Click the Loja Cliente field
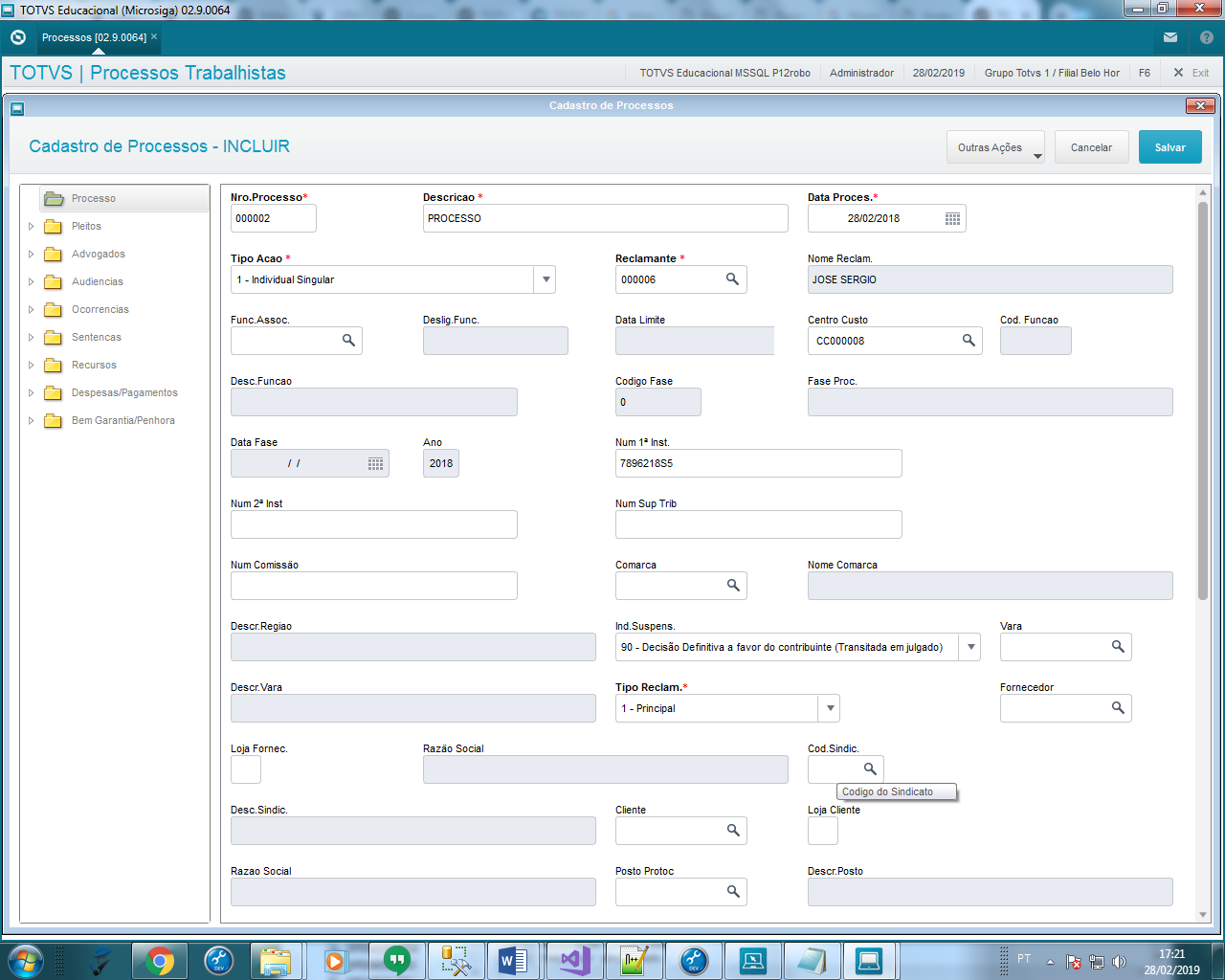The height and width of the screenshot is (980, 1225). pyautogui.click(x=823, y=831)
